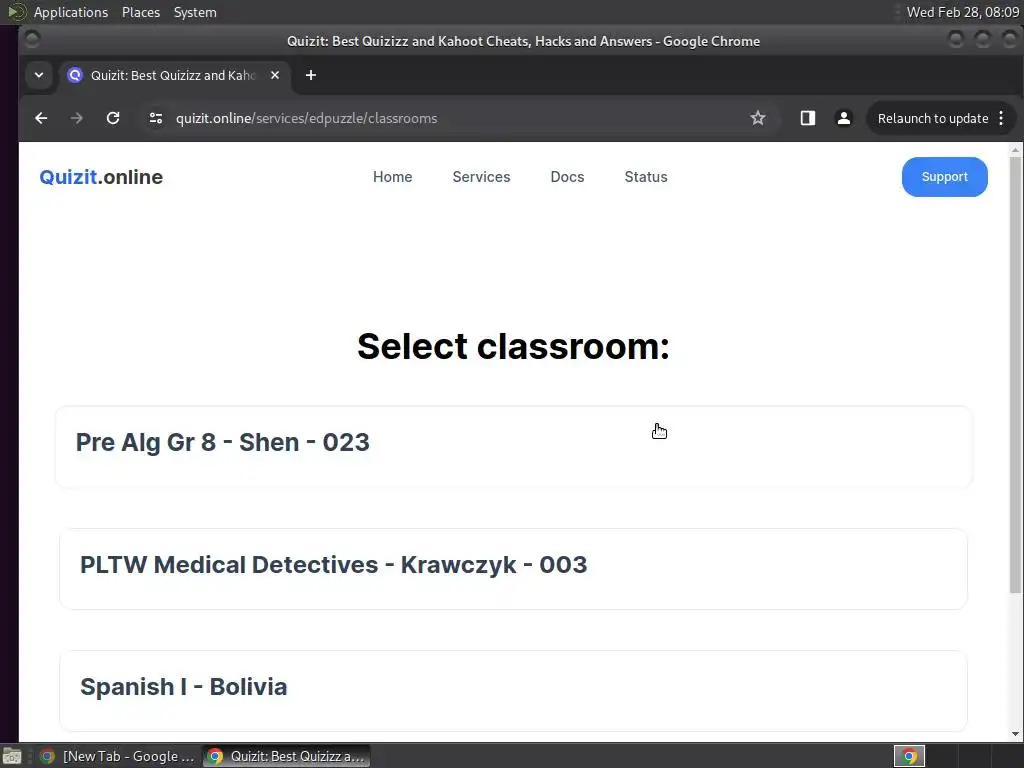Click the Applications menu logo icon
This screenshot has width=1024, height=768.
17,12
